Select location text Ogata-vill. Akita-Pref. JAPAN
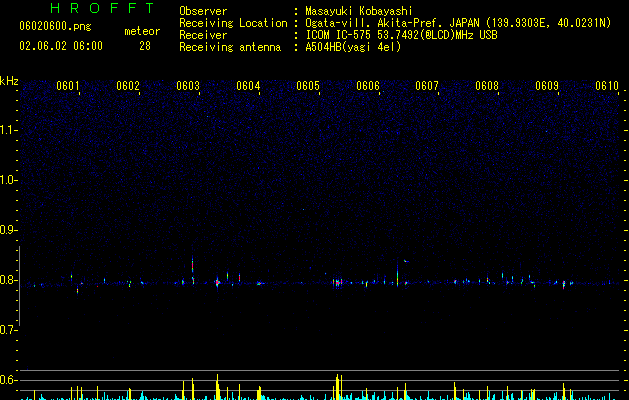This screenshot has height=400, width=629. pyautogui.click(x=392, y=23)
